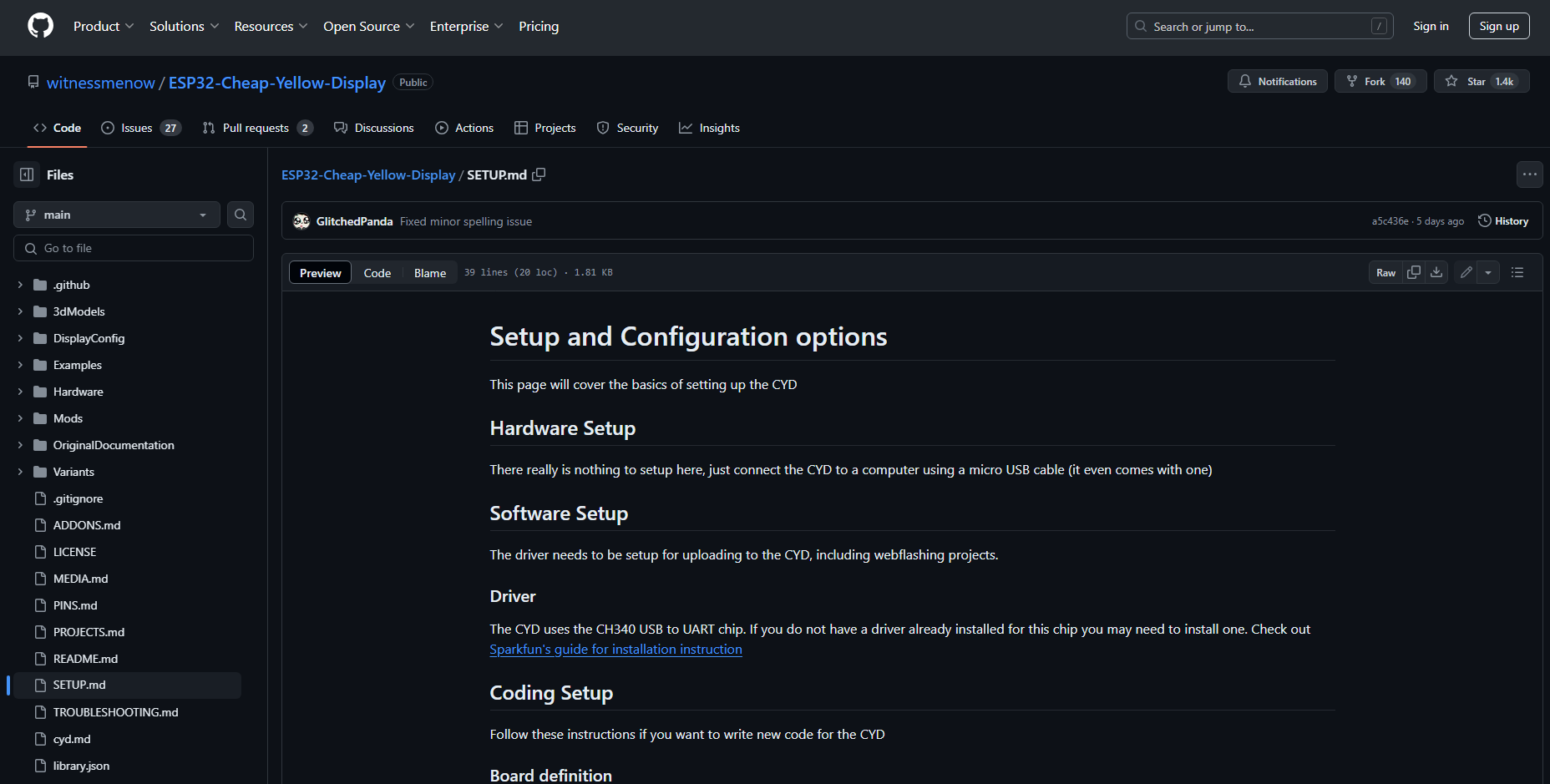The width and height of the screenshot is (1550, 784).
Task: Click the GlitchedPanda avatar
Action: (301, 221)
